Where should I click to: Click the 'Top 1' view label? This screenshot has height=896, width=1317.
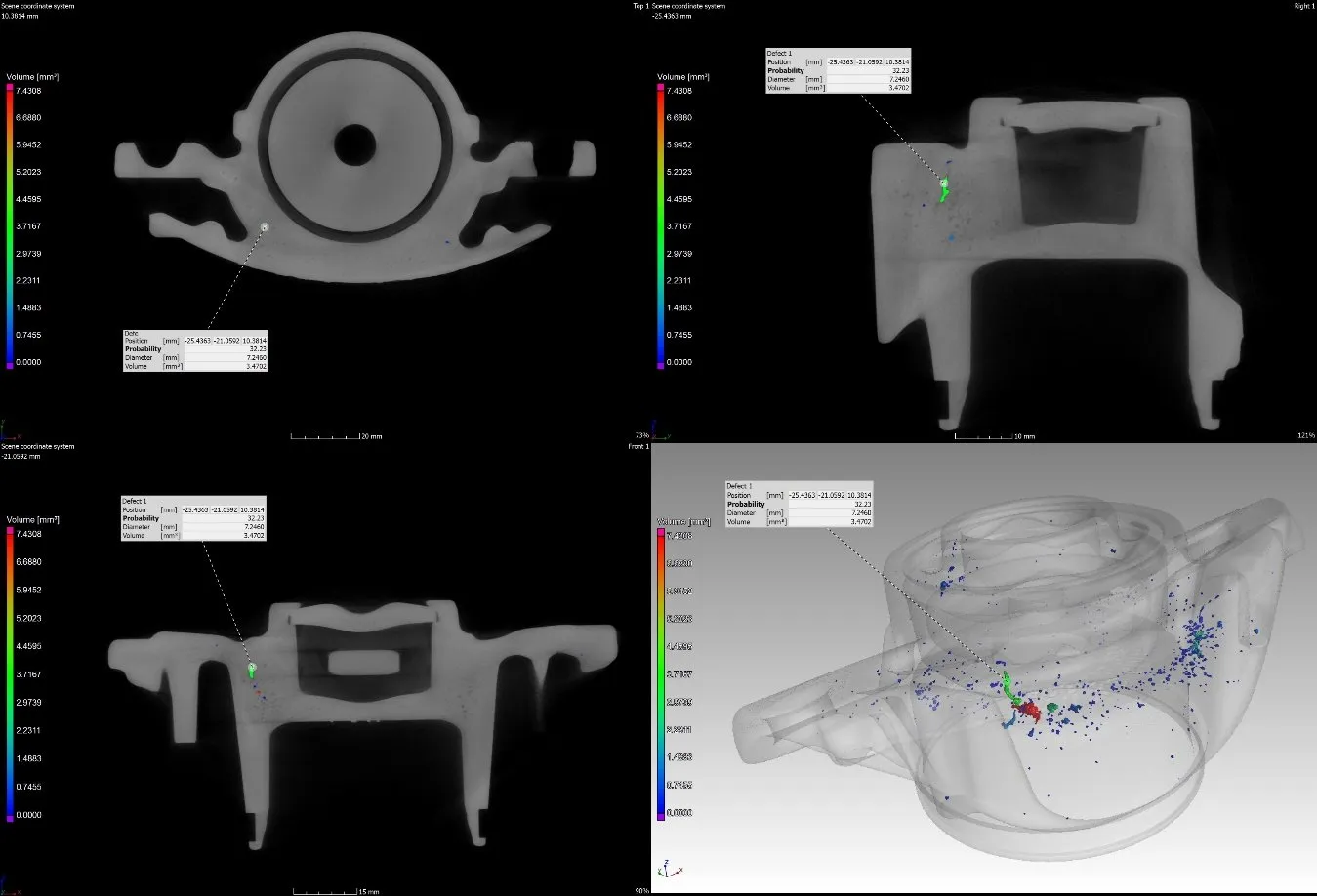point(640,6)
